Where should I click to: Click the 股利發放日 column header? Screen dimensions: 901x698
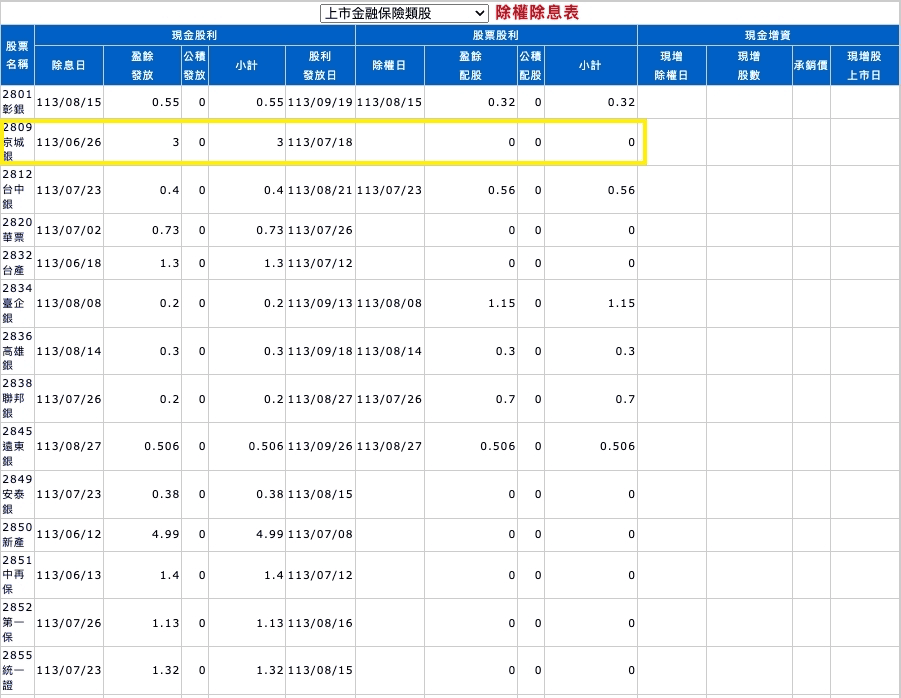click(x=320, y=65)
